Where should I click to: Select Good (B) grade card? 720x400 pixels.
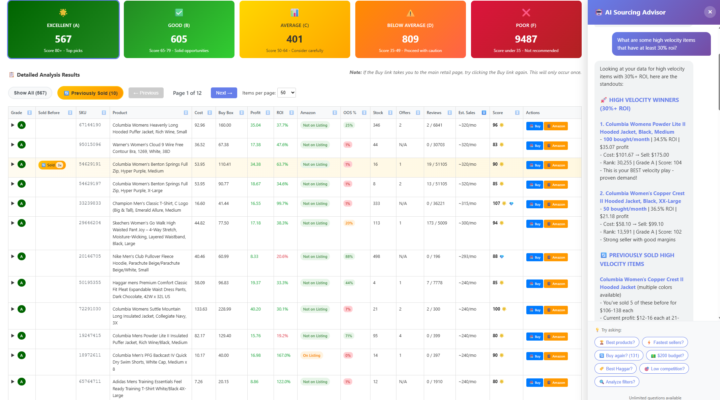pyautogui.click(x=179, y=29)
